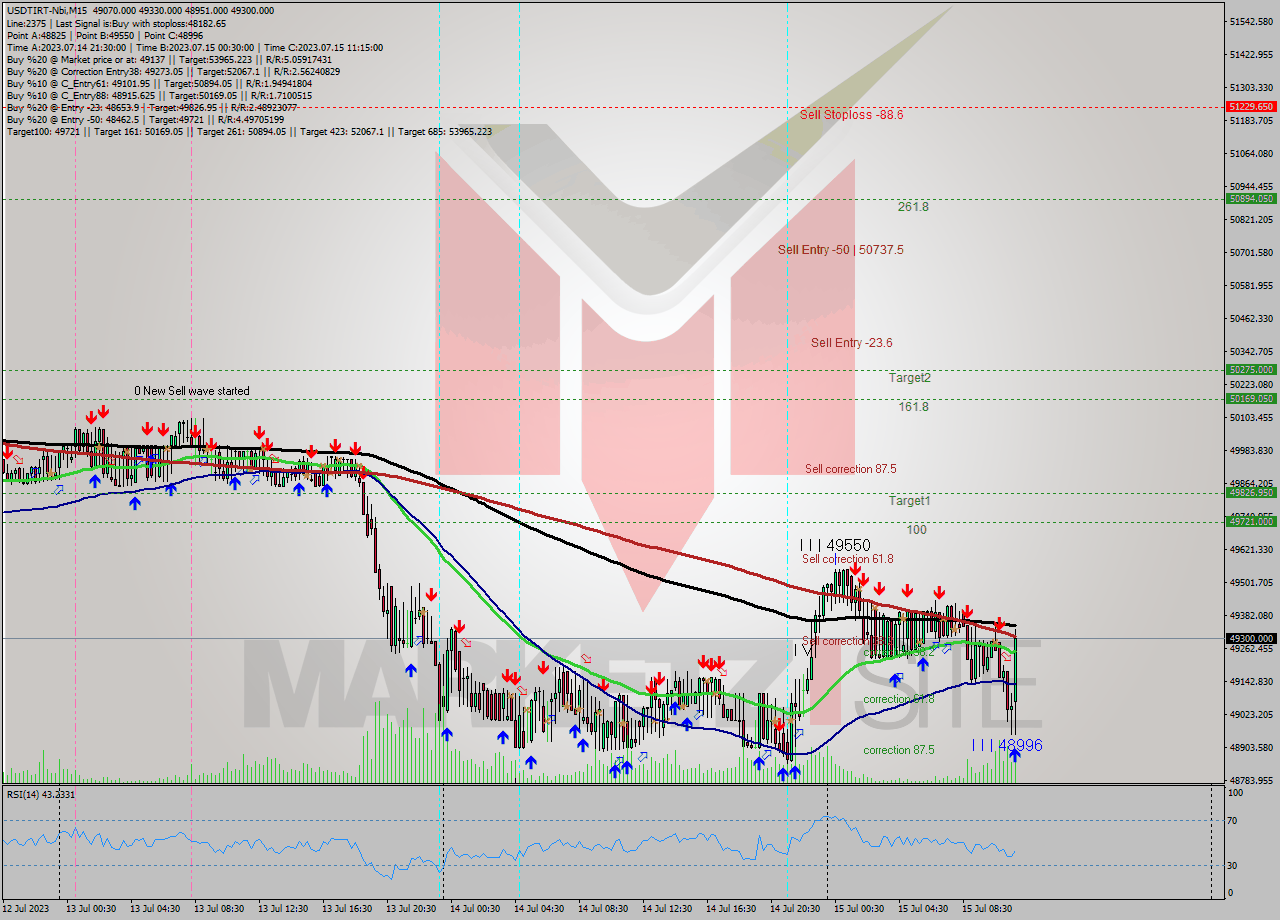Select the '161.8' Fibonacci label
1280x920 pixels.
coord(913,407)
